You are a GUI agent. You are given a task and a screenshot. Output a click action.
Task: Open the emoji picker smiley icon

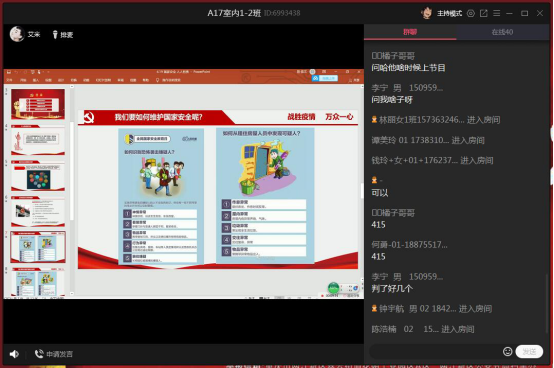507,351
